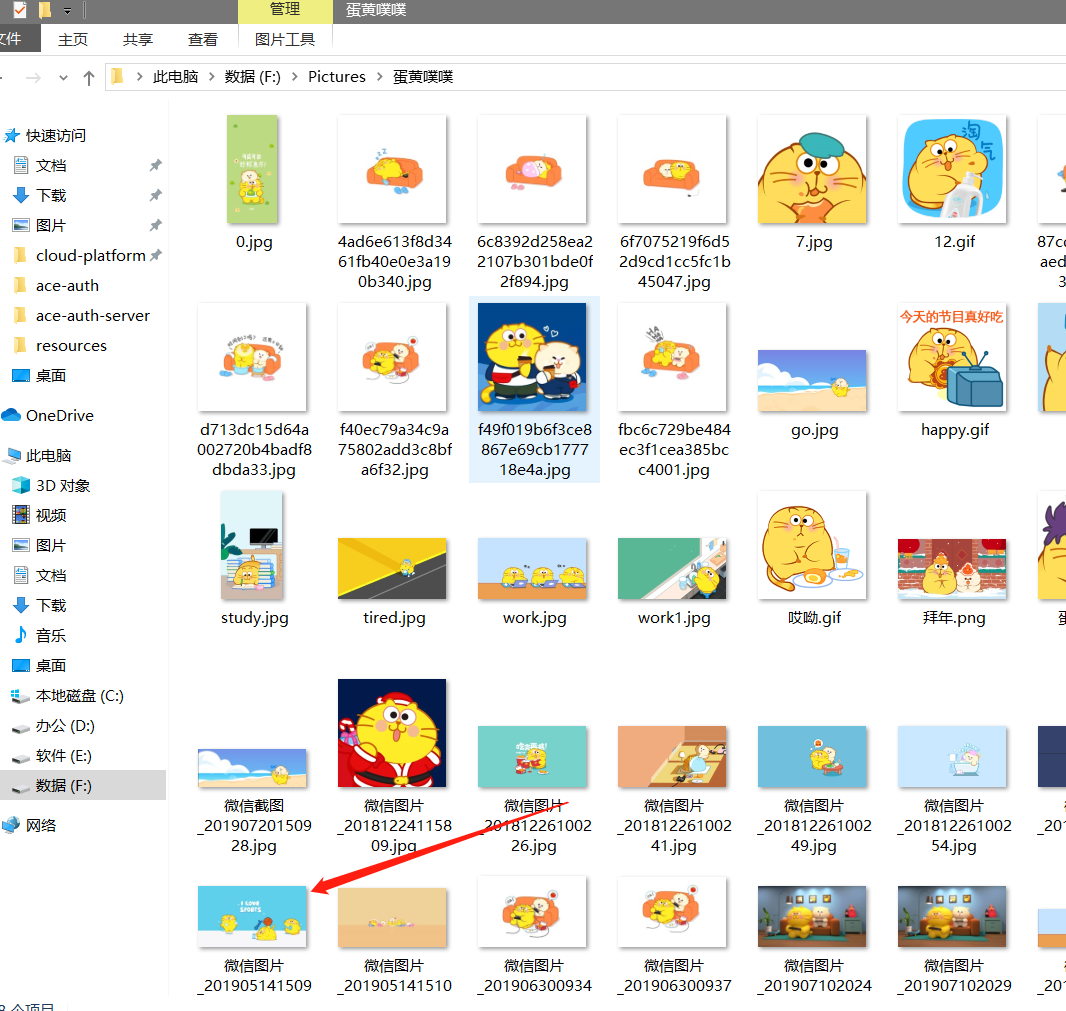Viewport: 1066px width, 1011px height.
Task: Open the 图片工具 ribbon tab
Action: (x=285, y=39)
